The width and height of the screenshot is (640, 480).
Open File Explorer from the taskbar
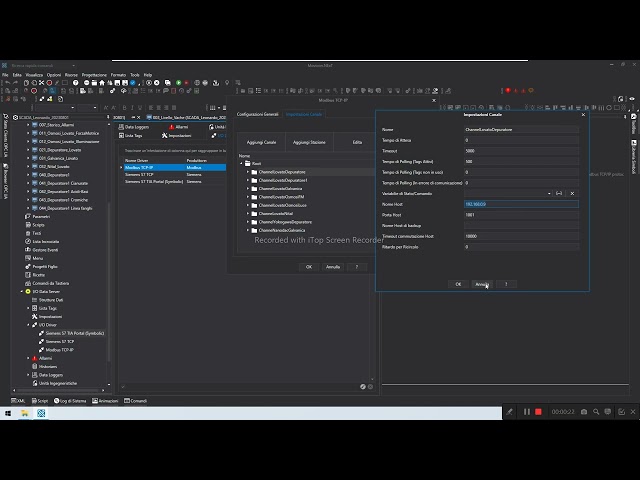tap(24, 413)
